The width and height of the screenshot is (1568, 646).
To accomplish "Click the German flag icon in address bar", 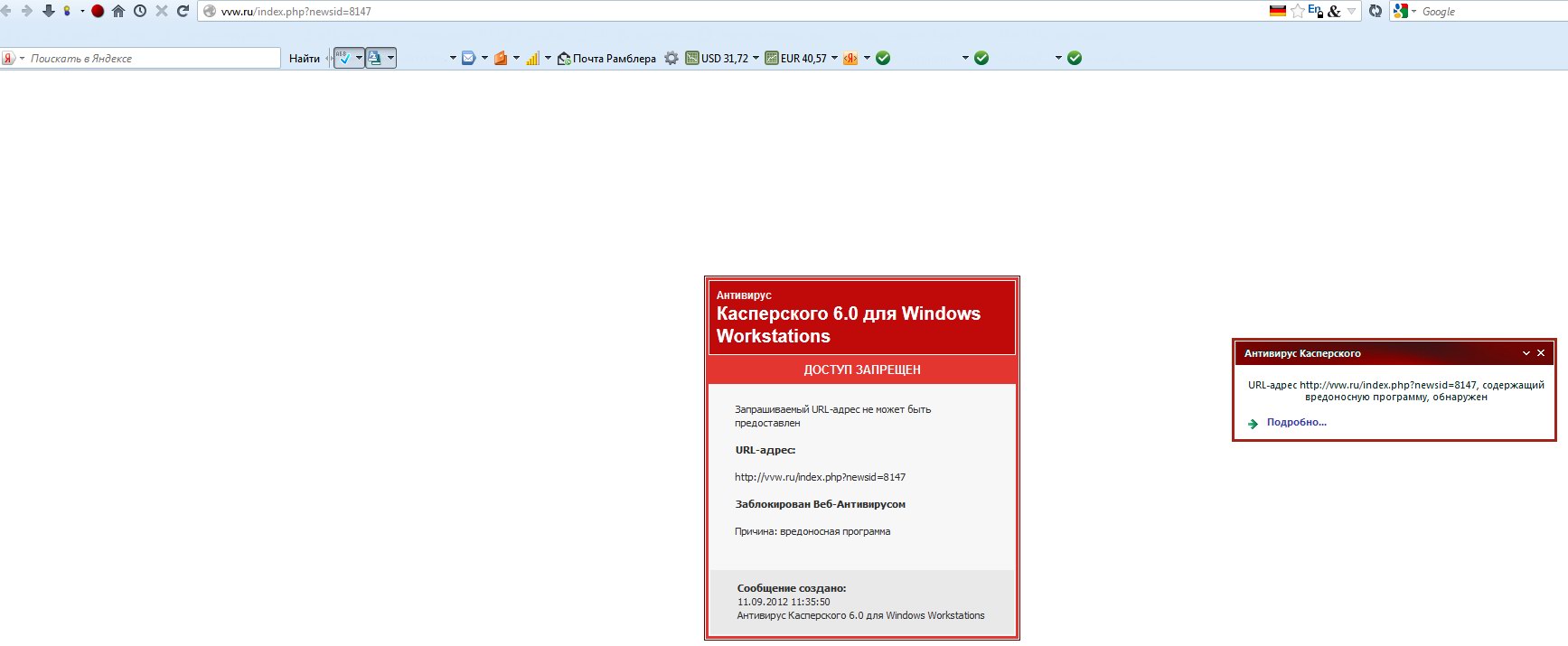I will (x=1277, y=12).
